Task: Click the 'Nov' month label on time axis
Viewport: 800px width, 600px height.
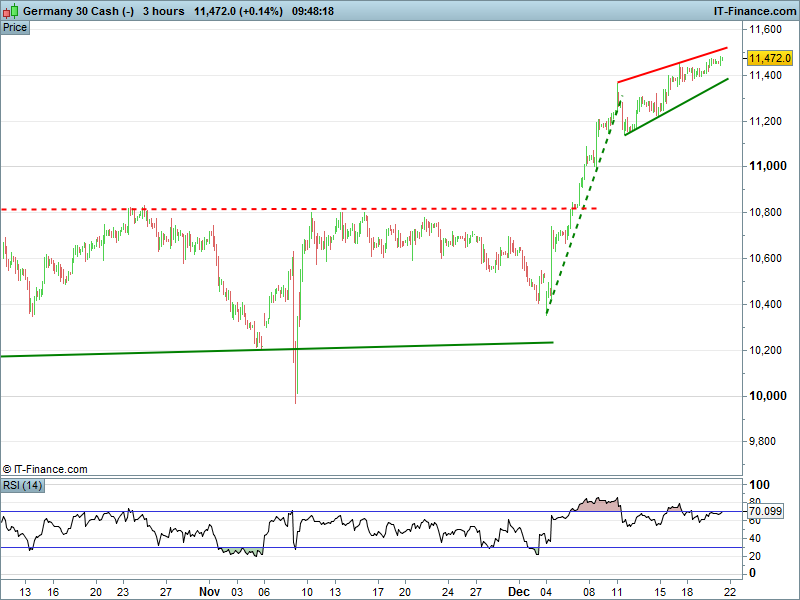Action: [x=209, y=592]
